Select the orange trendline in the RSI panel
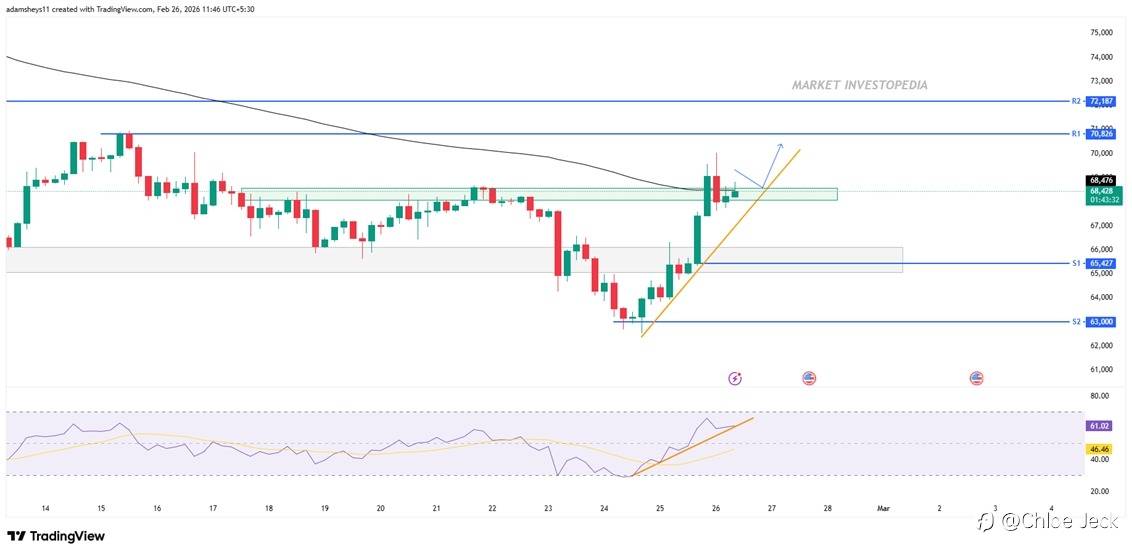Screen dimensions: 1132x555 pyautogui.click(x=692, y=447)
